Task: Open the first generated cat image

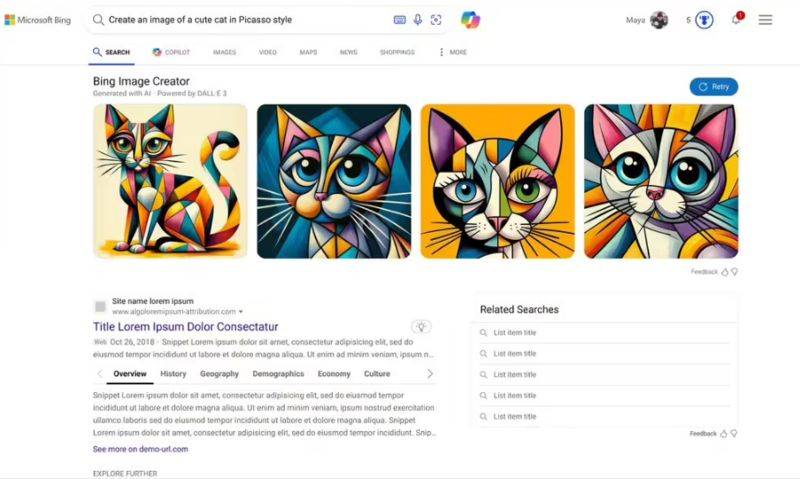Action: point(170,181)
